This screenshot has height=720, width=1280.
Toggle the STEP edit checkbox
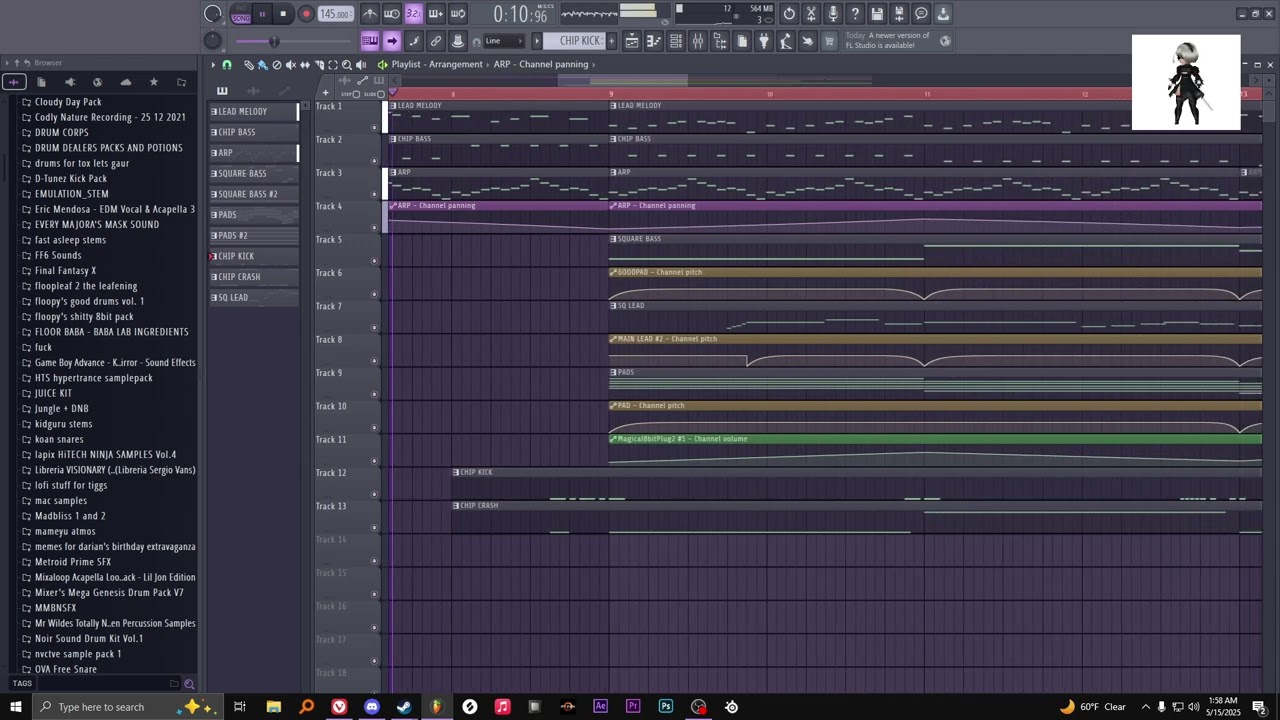[355, 94]
